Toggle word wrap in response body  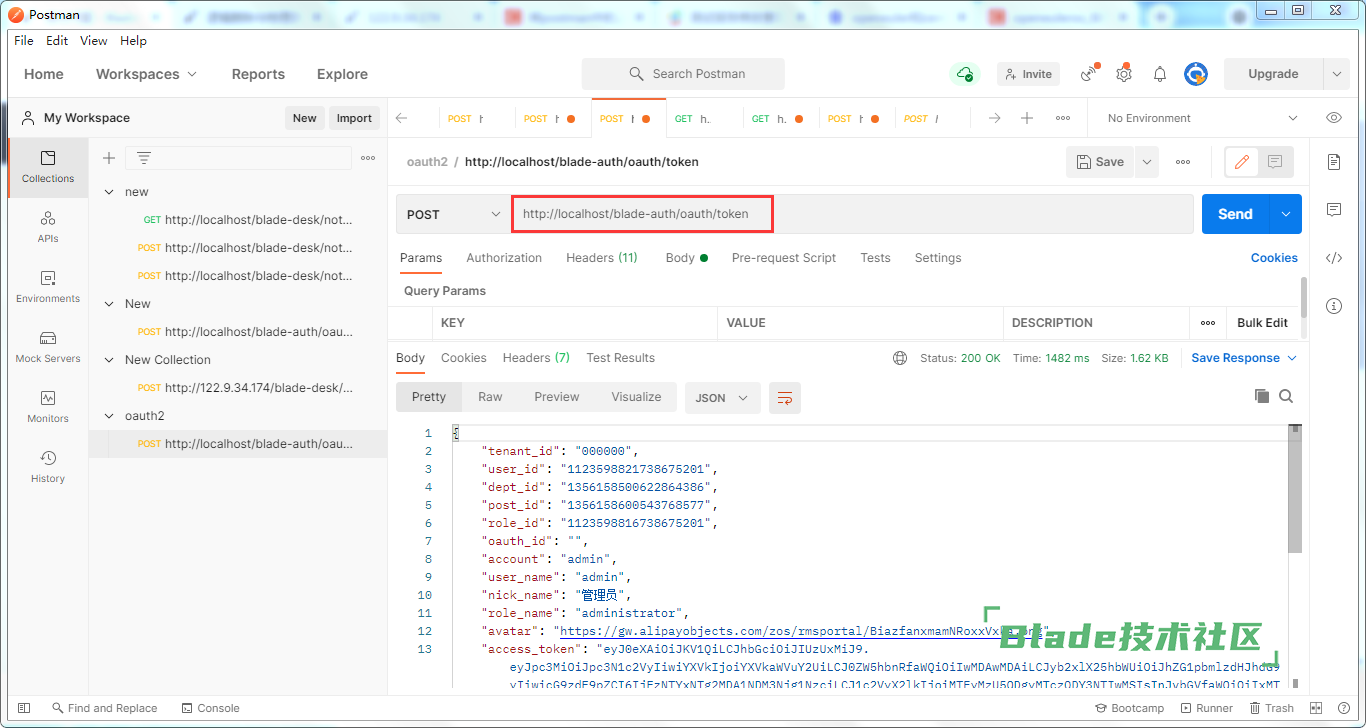tap(785, 397)
